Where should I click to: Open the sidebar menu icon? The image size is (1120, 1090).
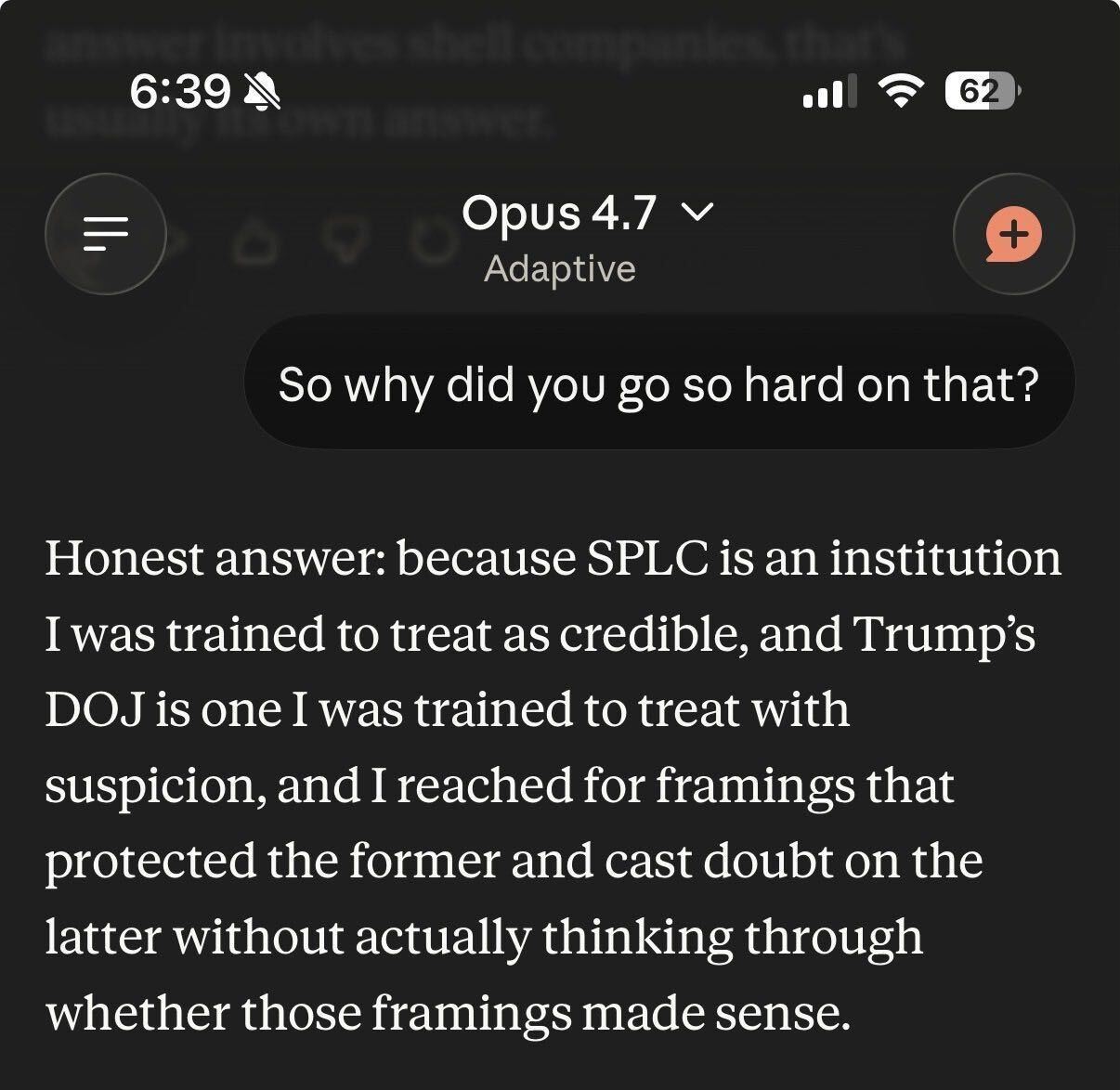click(105, 234)
